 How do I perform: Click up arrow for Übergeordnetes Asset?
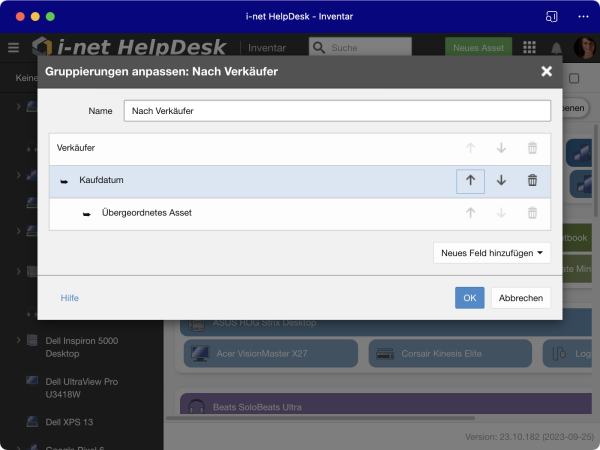click(x=470, y=213)
